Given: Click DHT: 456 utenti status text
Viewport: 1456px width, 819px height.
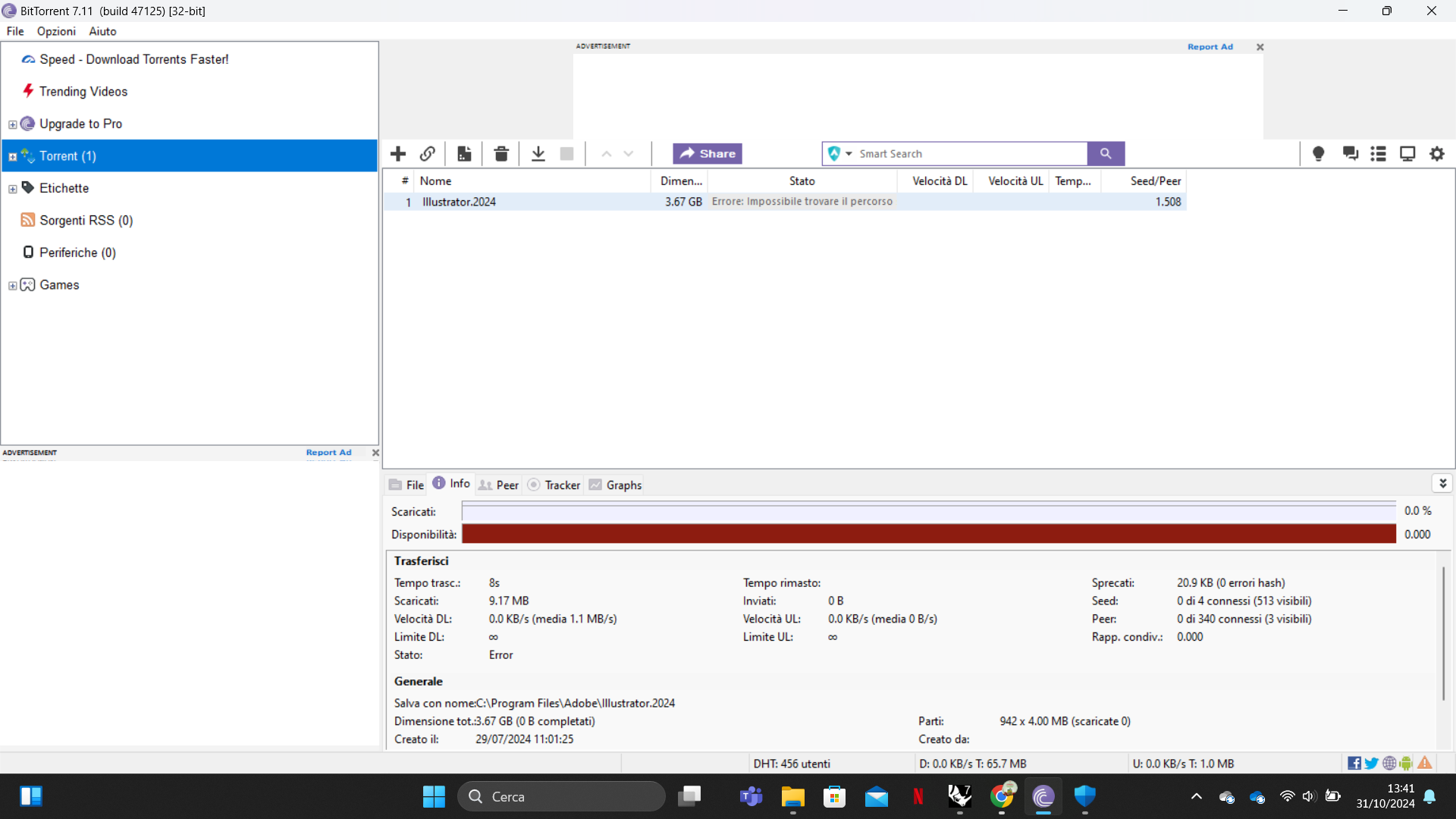Looking at the screenshot, I should 792,764.
